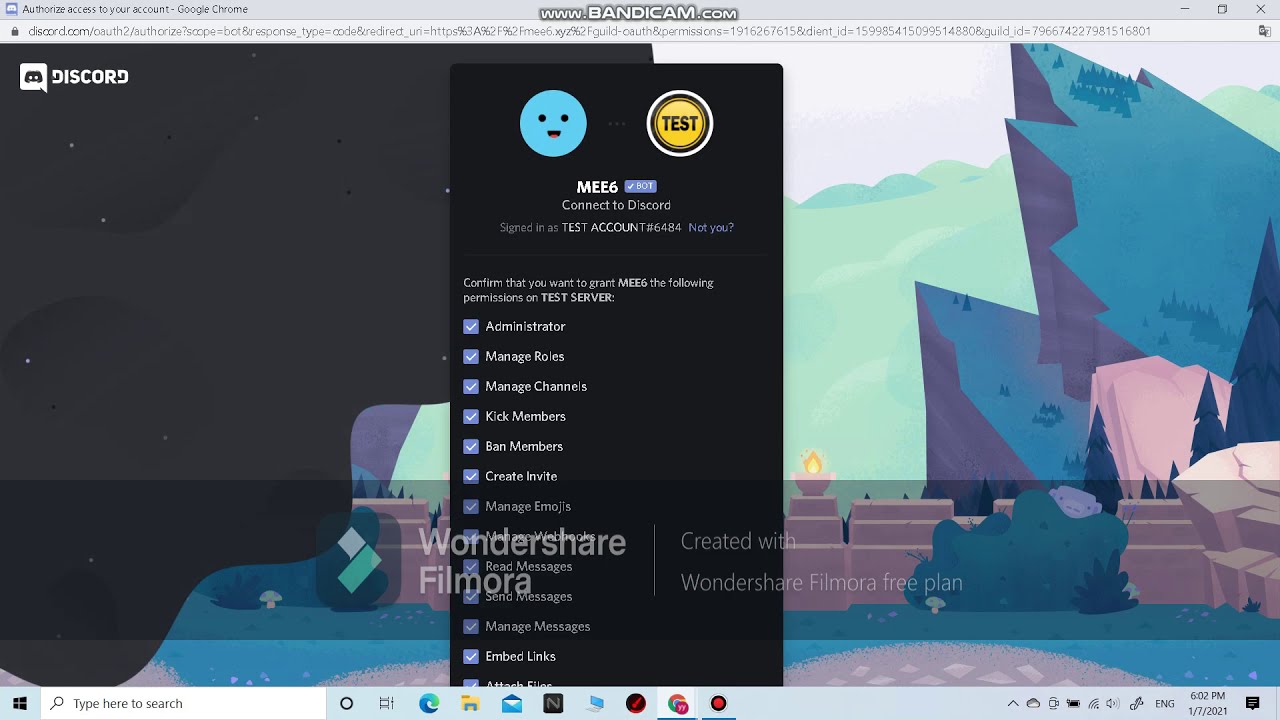Screen dimensions: 1280x720
Task: Launch Microsoft Edge from the taskbar
Action: tap(429, 704)
